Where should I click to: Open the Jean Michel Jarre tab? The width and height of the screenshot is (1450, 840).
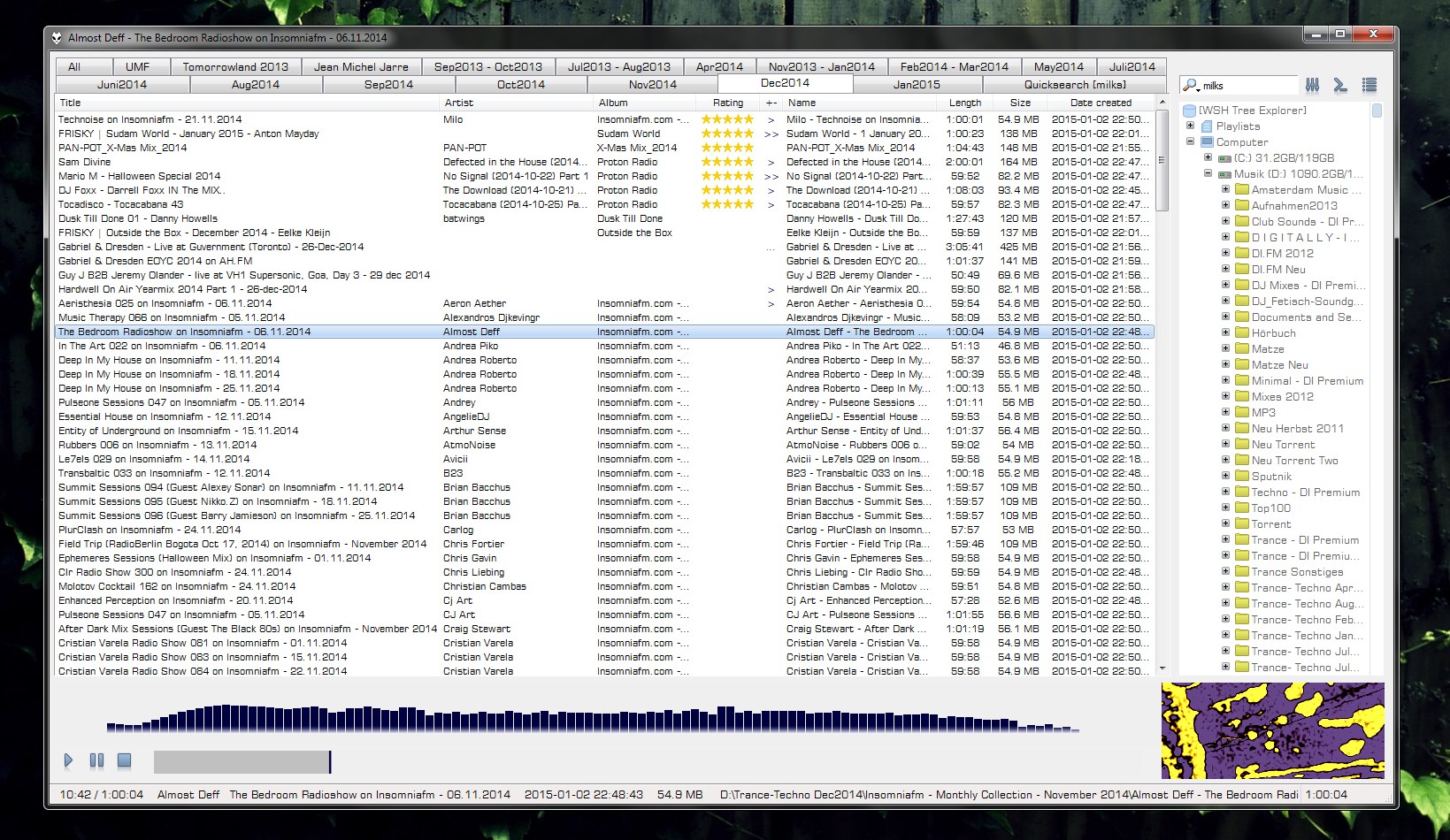[361, 66]
